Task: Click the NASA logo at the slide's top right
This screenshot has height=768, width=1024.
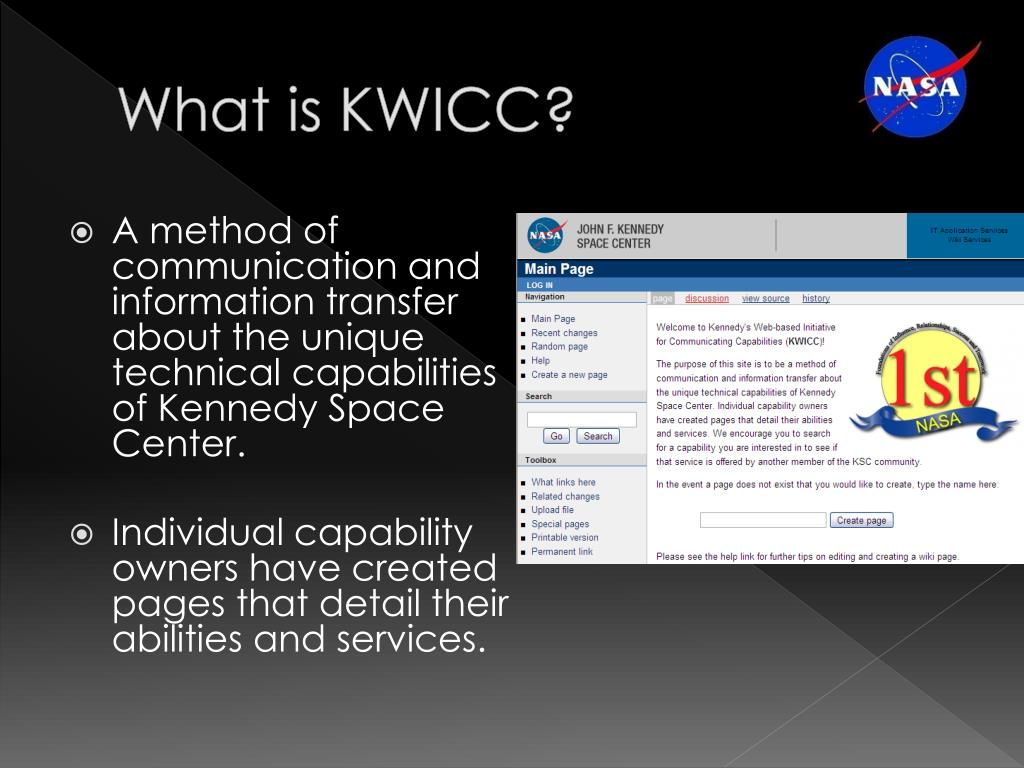Action: click(x=919, y=86)
